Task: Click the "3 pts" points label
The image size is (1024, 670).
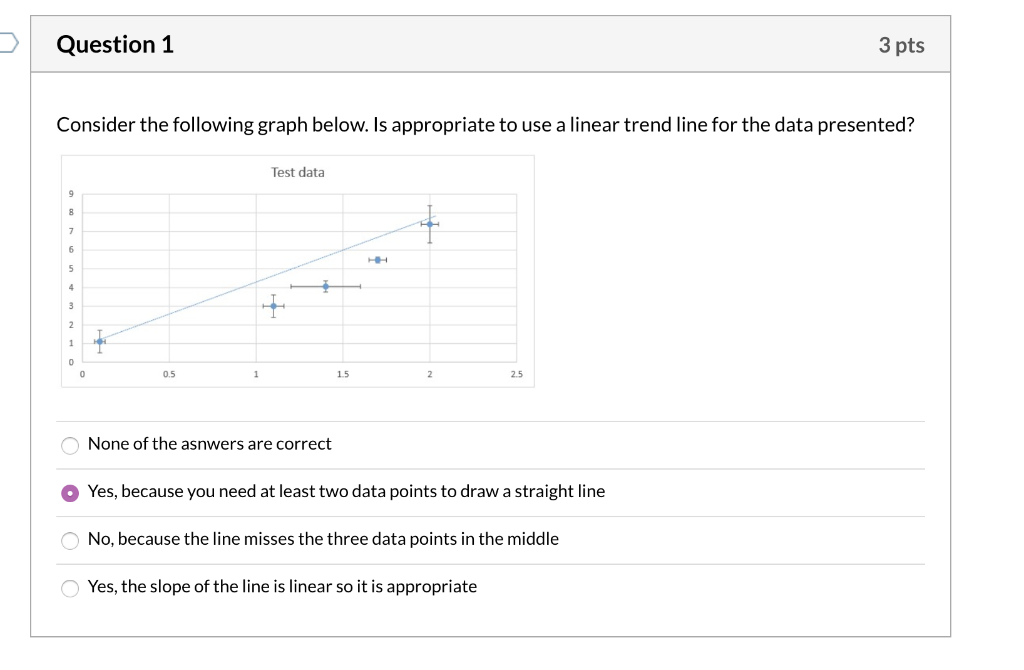Action: pyautogui.click(x=901, y=45)
